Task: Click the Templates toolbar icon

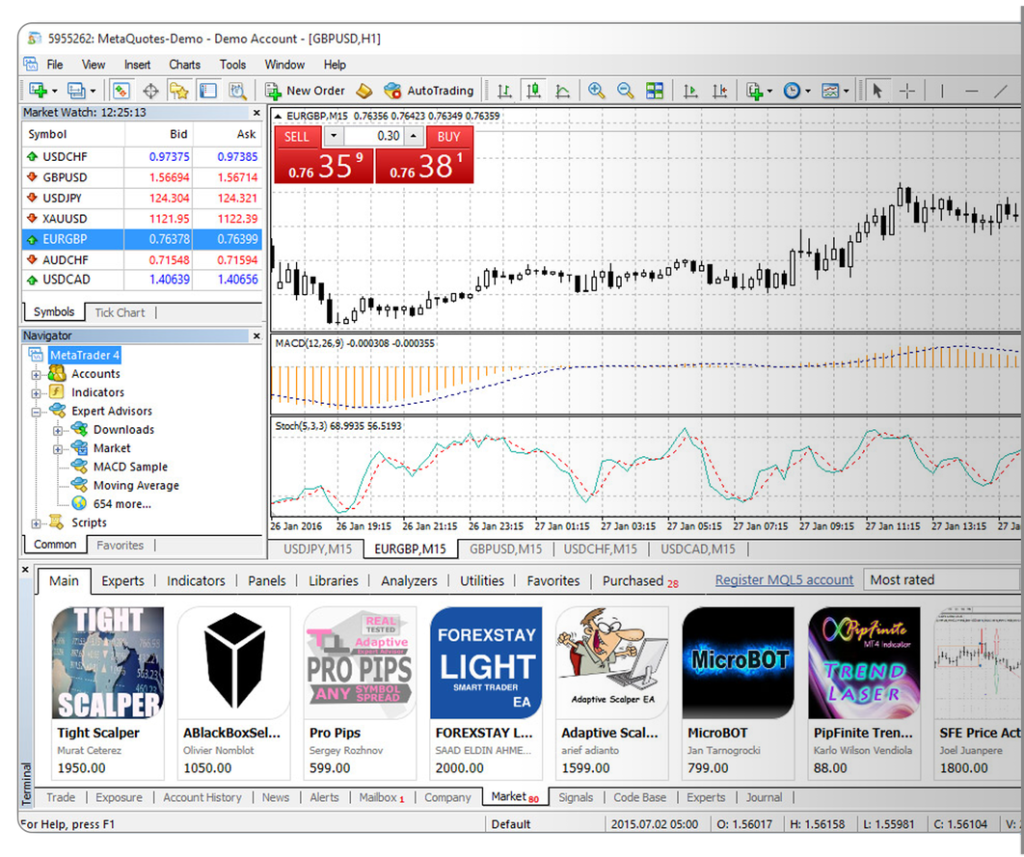Action: click(830, 91)
